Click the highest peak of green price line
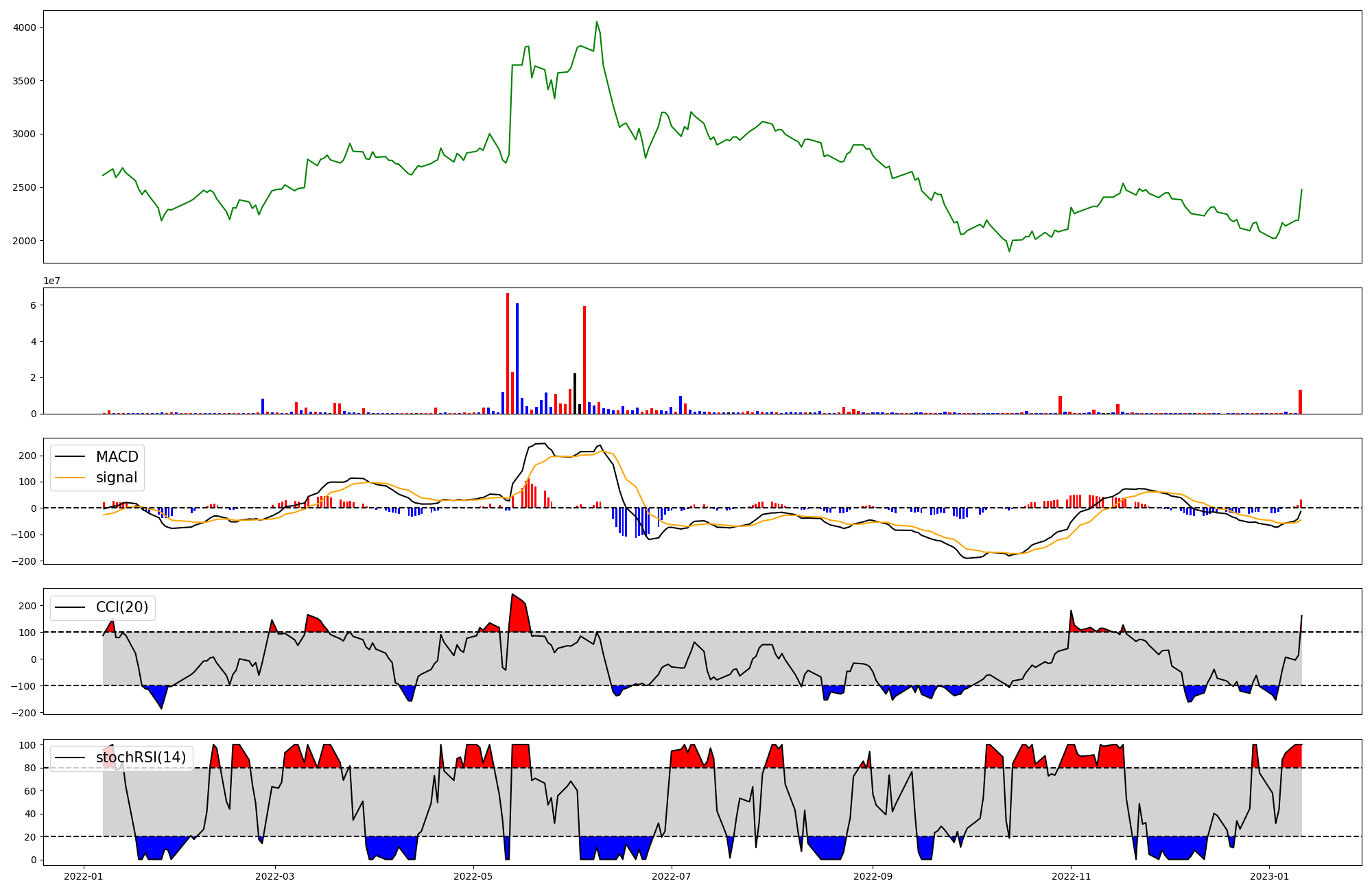The image size is (1372, 892). tap(597, 22)
